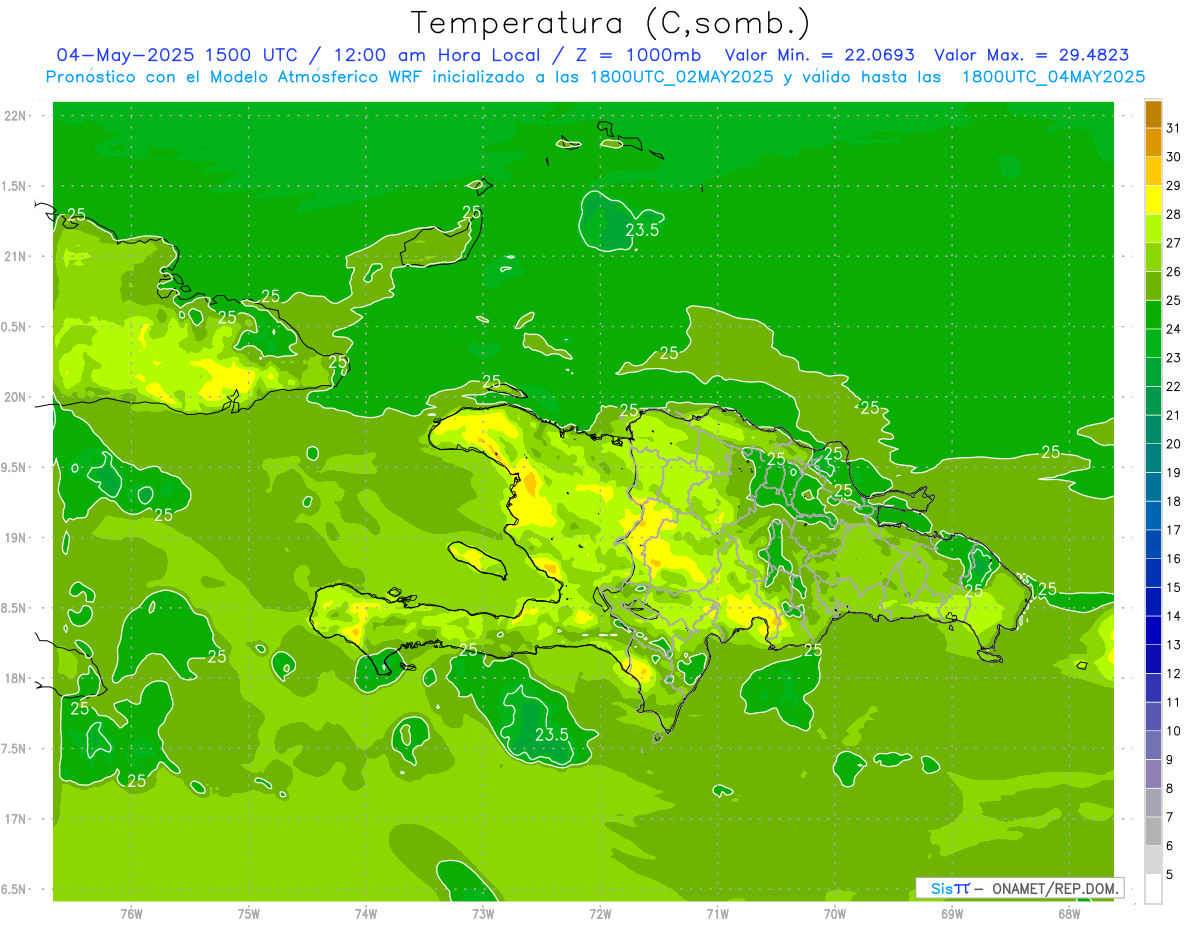
Task: Click the gray color bar segment between 6 and 7
Action: (1153, 832)
